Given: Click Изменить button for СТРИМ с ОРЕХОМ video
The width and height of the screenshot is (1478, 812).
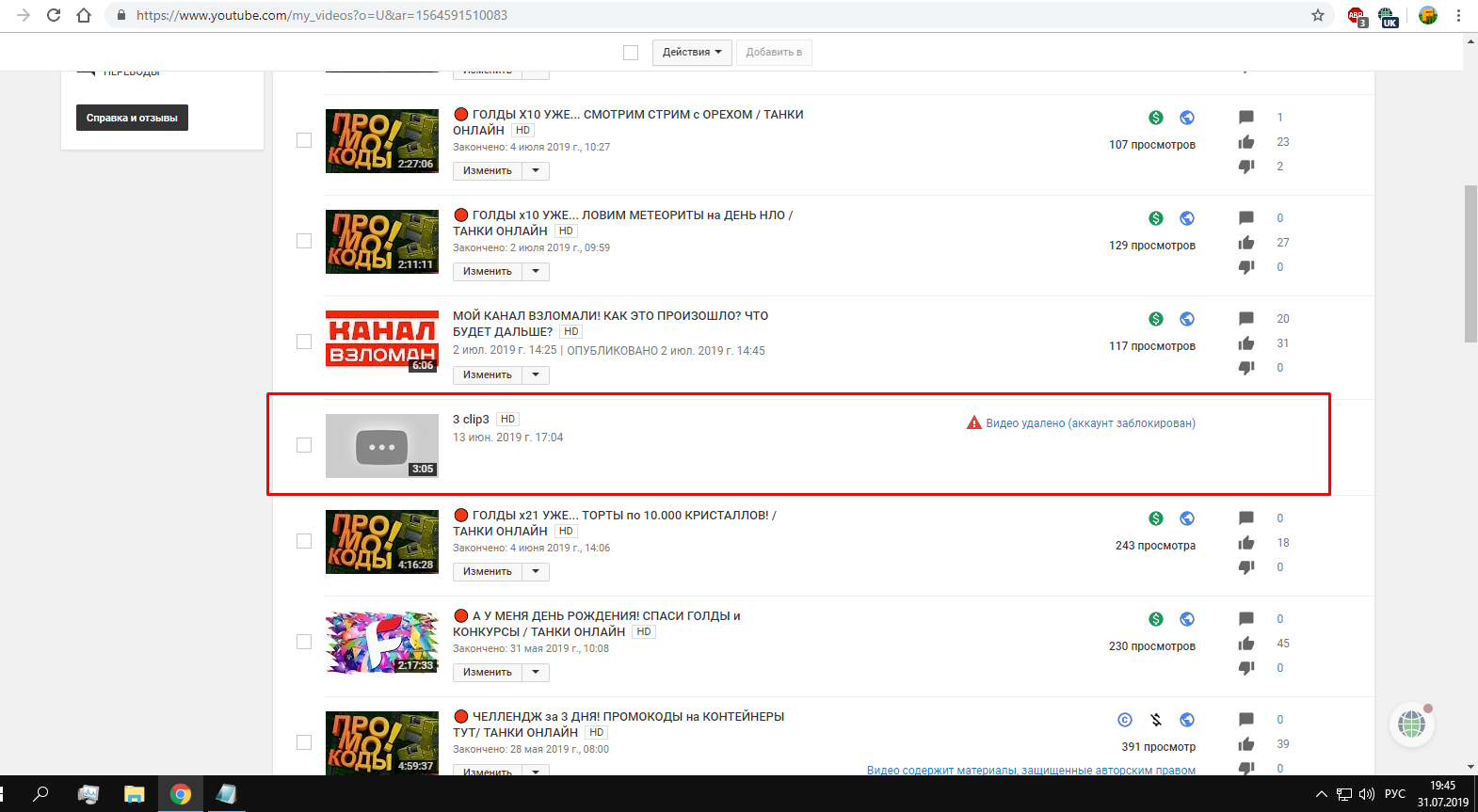Looking at the screenshot, I should (488, 171).
